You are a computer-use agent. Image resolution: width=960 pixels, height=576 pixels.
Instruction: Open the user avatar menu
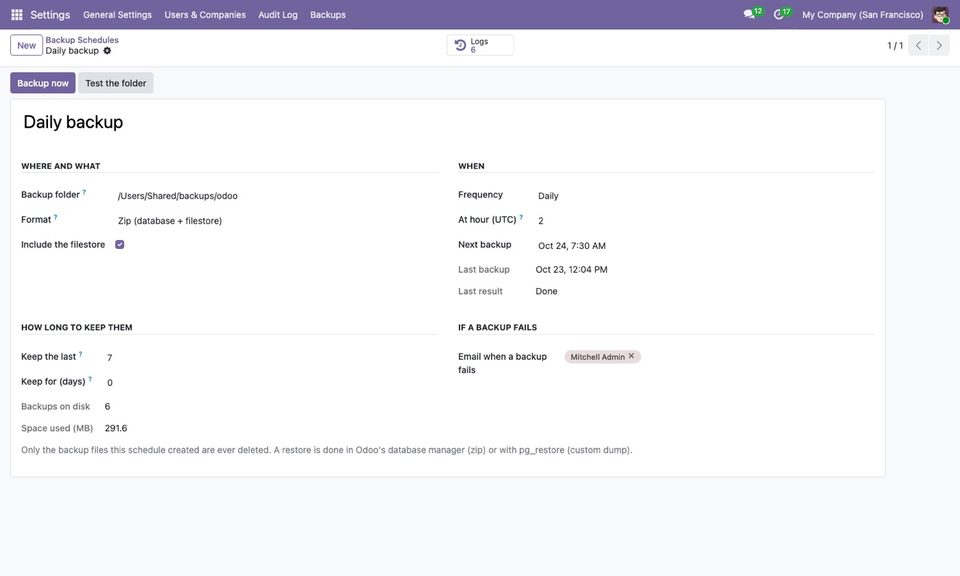click(940, 14)
